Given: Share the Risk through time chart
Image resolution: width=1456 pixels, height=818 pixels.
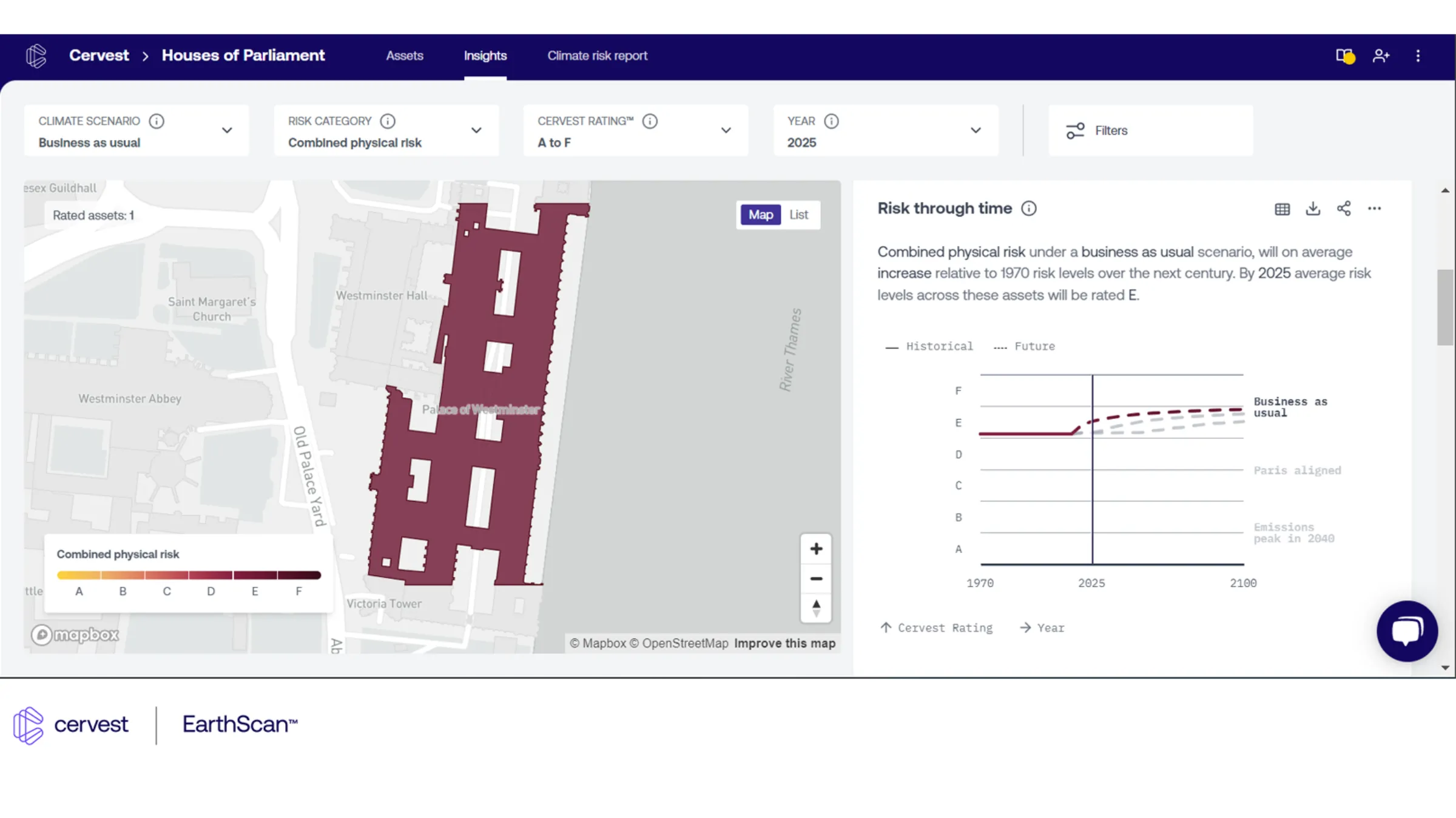Looking at the screenshot, I should coord(1344,209).
